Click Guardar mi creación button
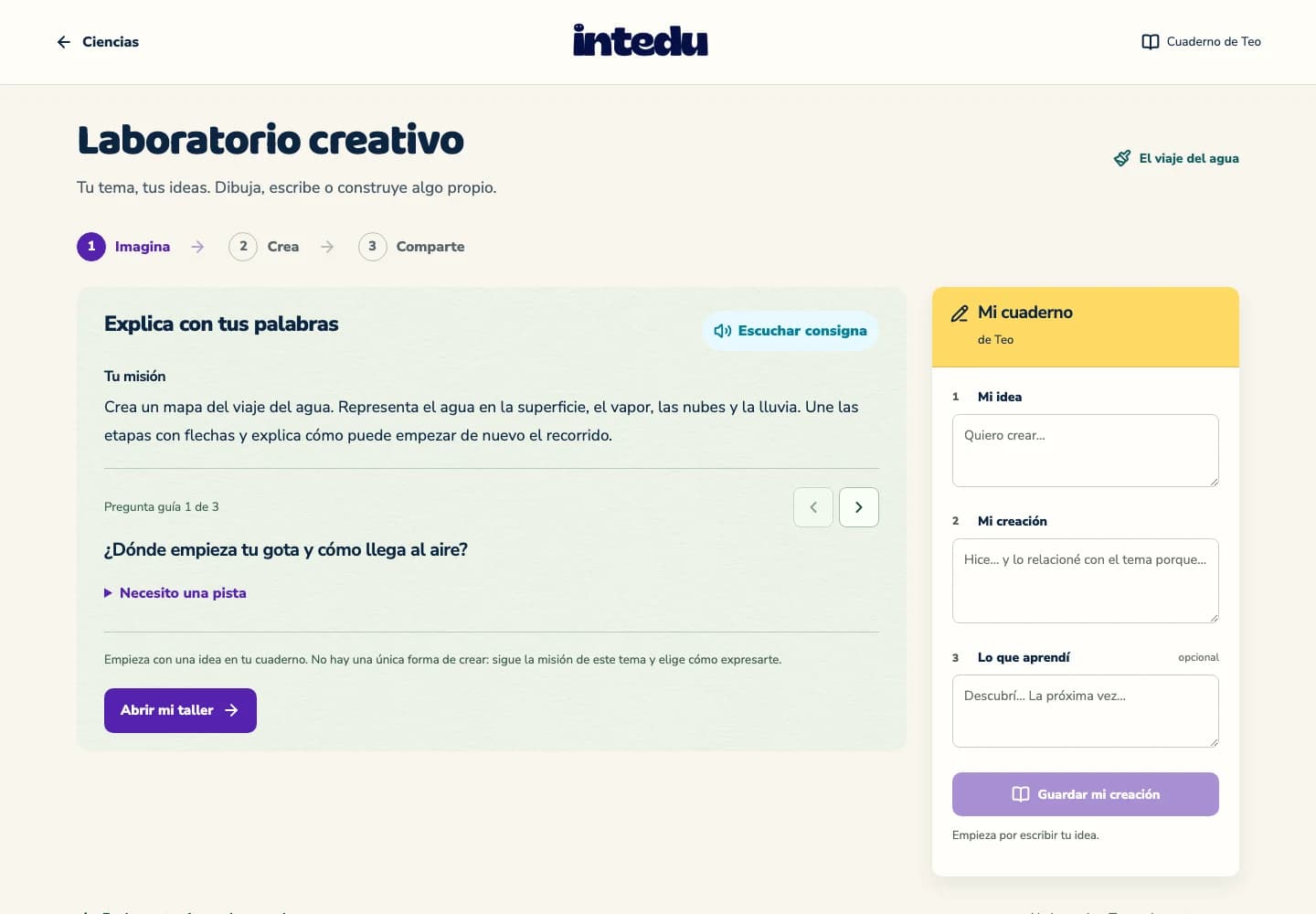1316x914 pixels. (1086, 794)
